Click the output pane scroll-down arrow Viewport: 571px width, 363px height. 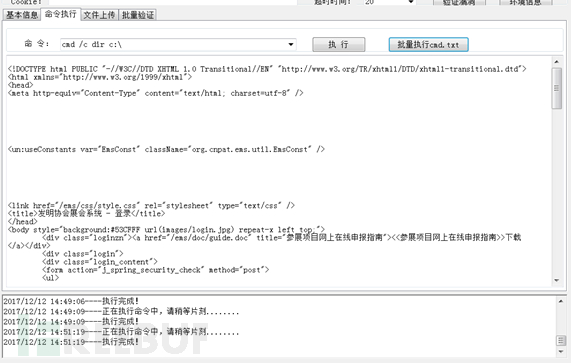pyautogui.click(x=556, y=280)
